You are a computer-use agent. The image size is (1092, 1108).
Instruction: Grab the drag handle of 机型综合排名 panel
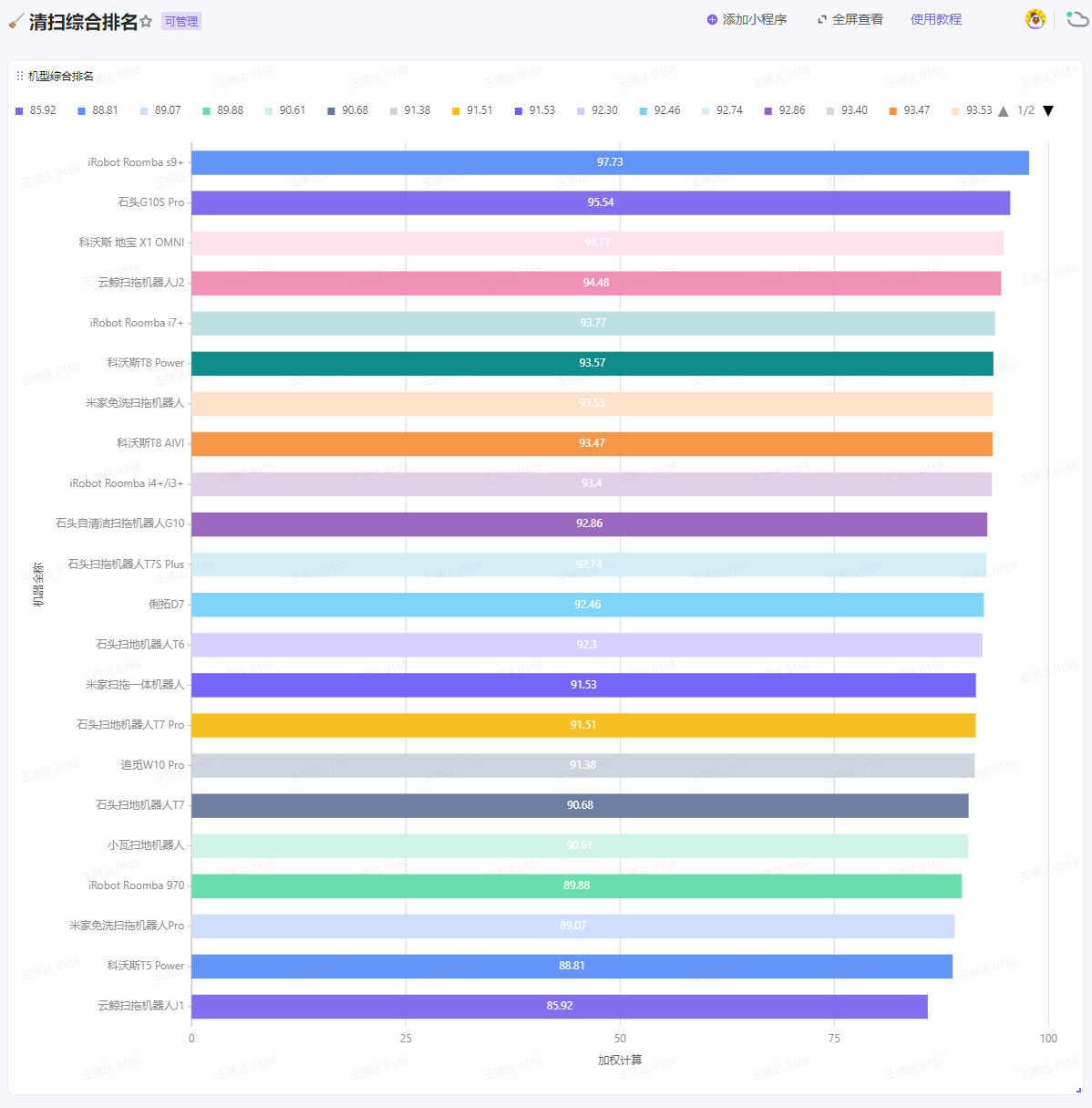click(x=20, y=76)
